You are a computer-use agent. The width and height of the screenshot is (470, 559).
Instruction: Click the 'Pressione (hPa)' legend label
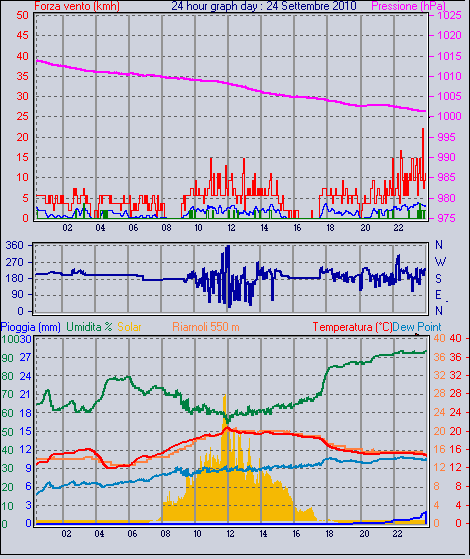pyautogui.click(x=408, y=6)
